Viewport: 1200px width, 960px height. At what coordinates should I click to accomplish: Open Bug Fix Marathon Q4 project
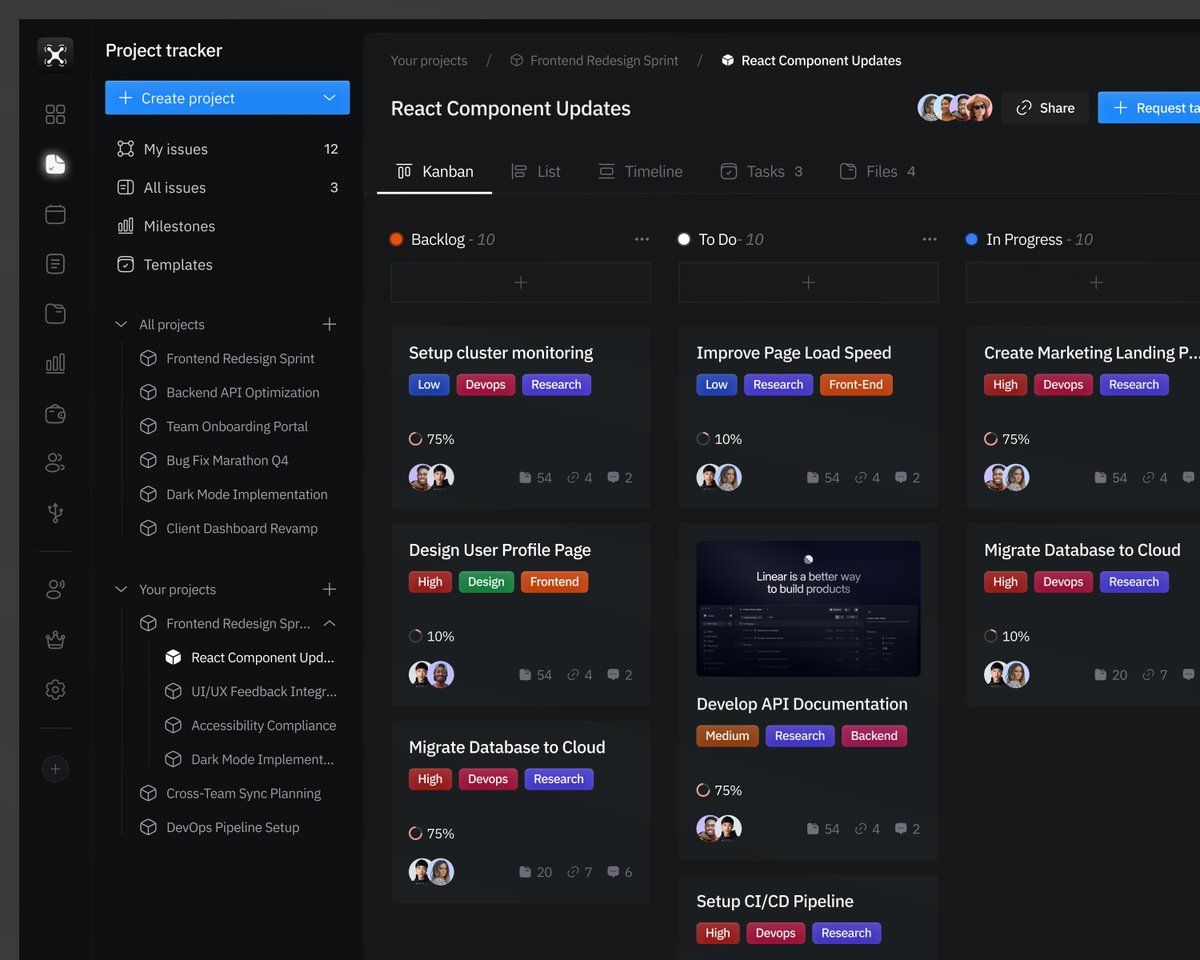pyautogui.click(x=213, y=460)
